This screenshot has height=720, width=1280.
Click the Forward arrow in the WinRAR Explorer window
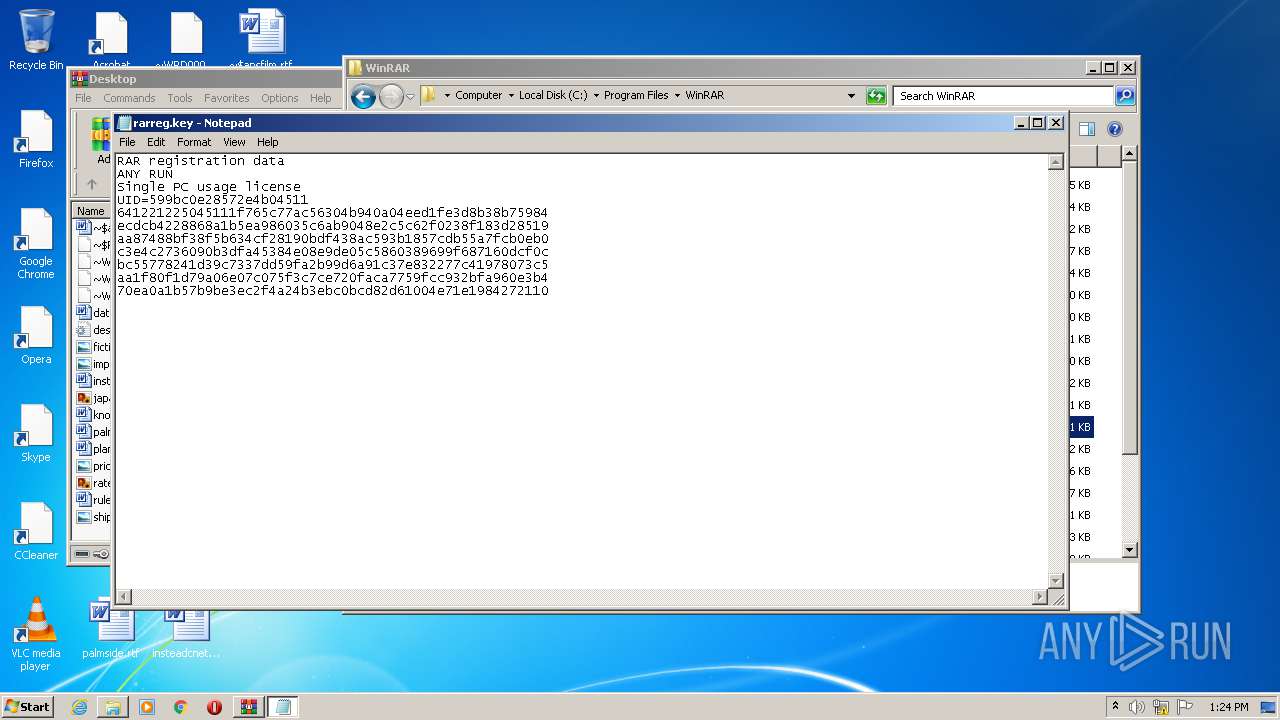[391, 96]
